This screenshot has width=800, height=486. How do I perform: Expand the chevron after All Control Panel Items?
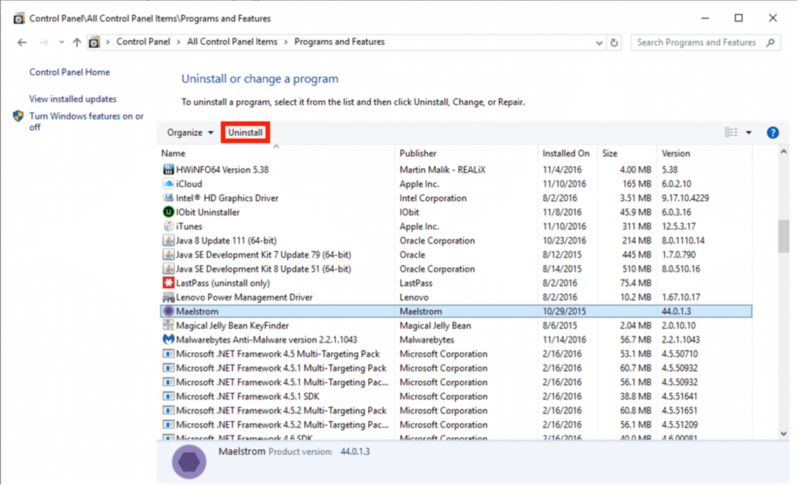coord(286,42)
